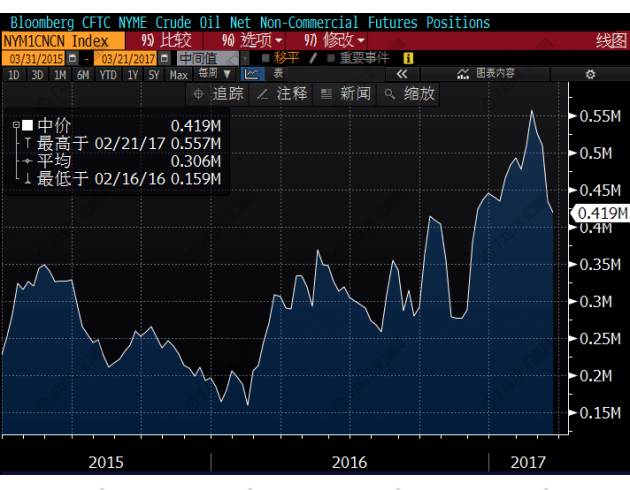This screenshot has width=630, height=490.
Task: Toggle the 移平 checkbox
Action: (265, 58)
